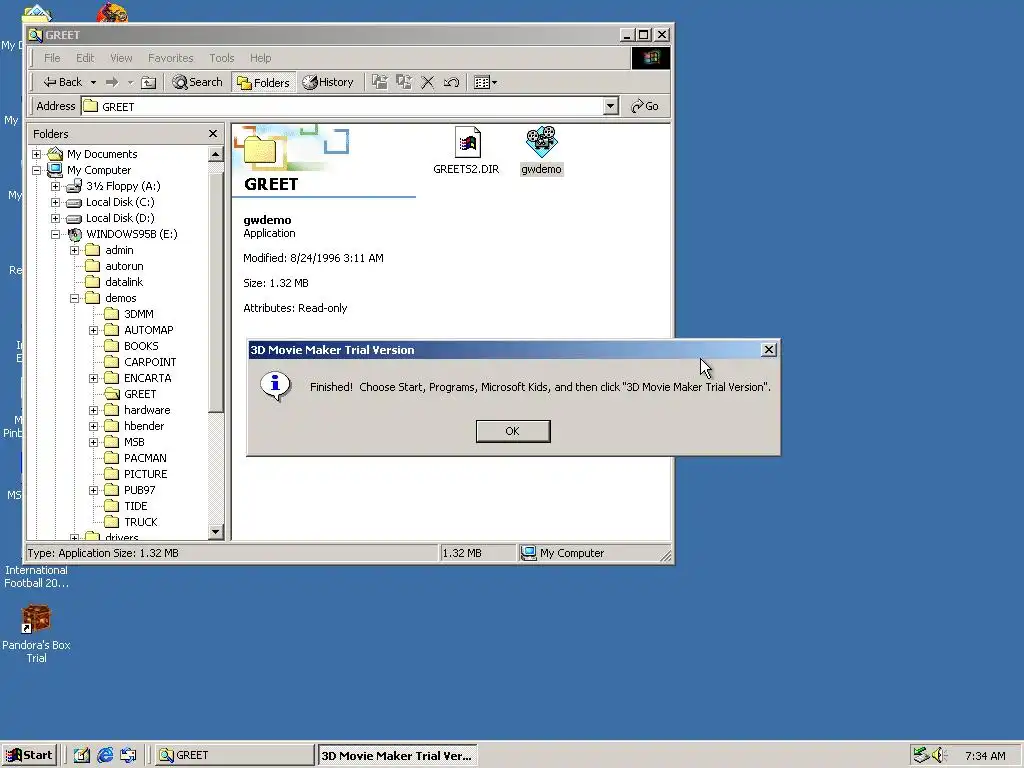Select the CARPOINT folder in the tree

(x=150, y=362)
